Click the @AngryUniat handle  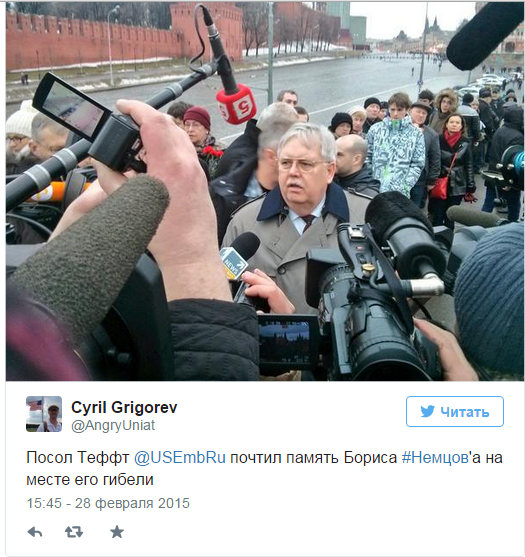(x=113, y=425)
